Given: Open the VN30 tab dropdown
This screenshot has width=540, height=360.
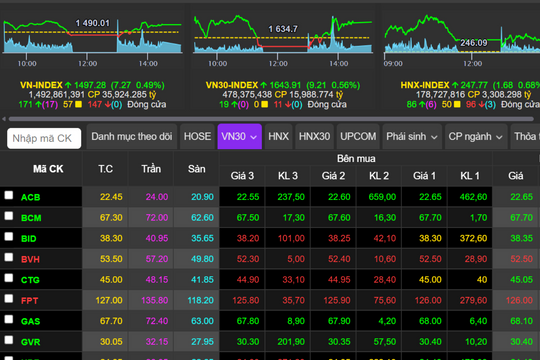Looking at the screenshot, I should (x=240, y=137).
